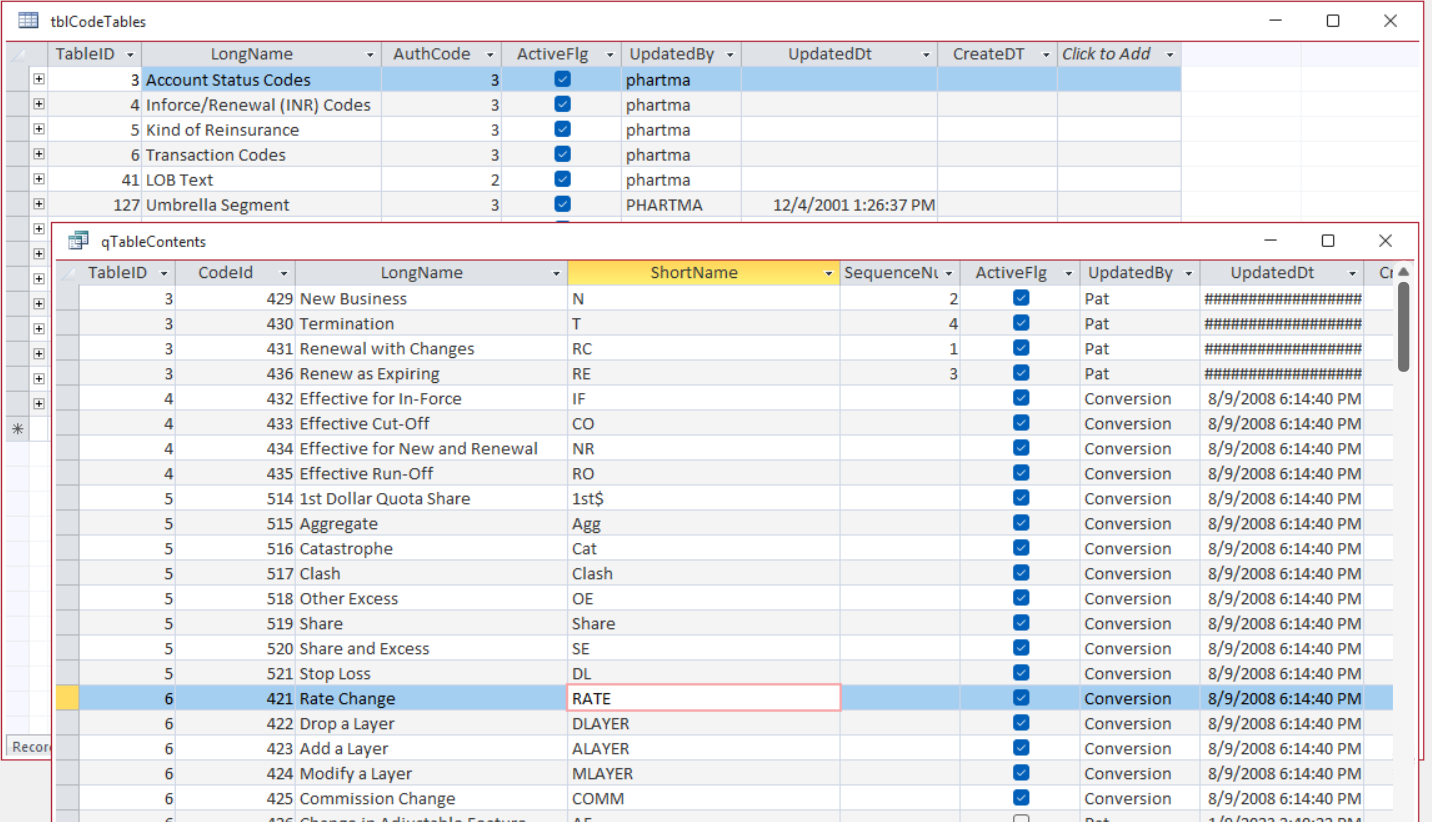The height and width of the screenshot is (822, 1432).
Task: Open the UpdatedBy filter dropdown in tblCodeTables
Action: coord(730,55)
